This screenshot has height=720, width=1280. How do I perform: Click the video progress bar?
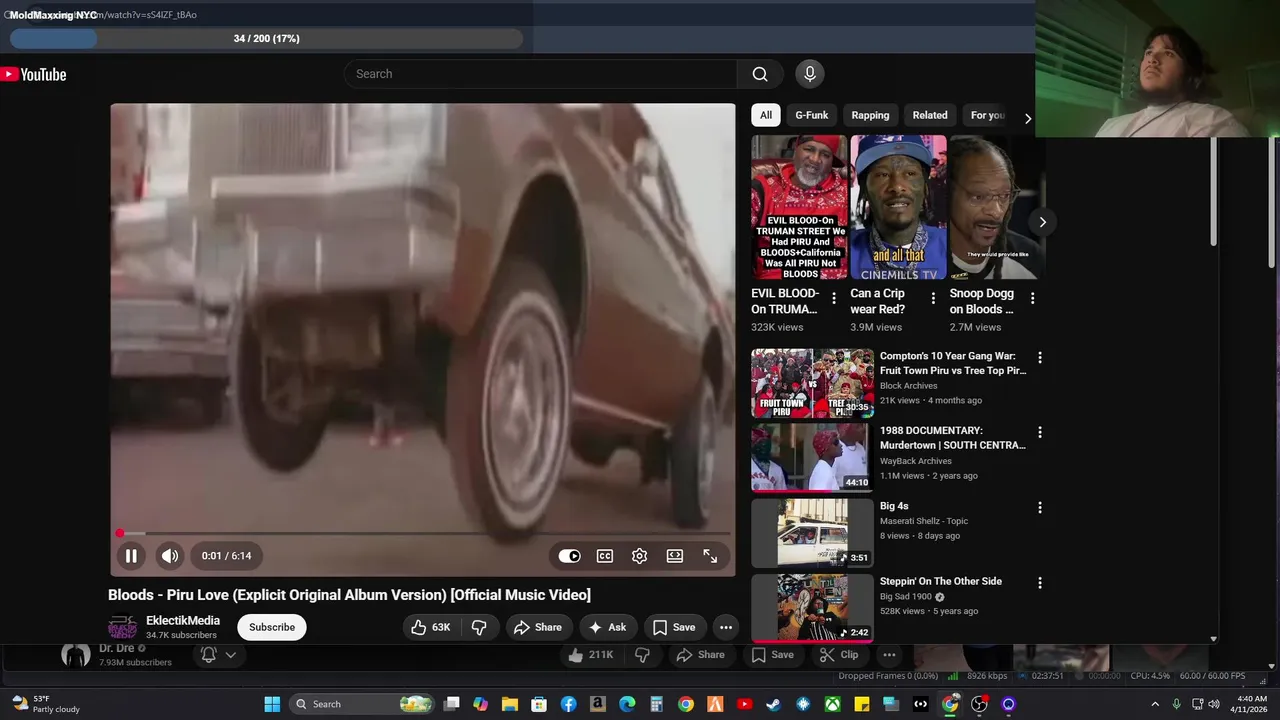(423, 533)
